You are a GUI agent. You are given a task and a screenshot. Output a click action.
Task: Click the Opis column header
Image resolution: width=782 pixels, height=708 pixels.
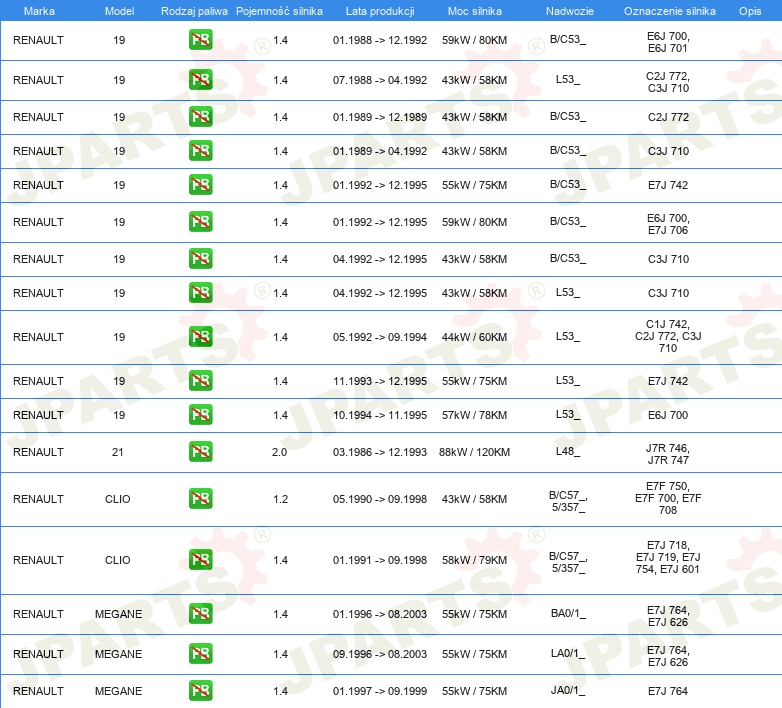(x=750, y=11)
